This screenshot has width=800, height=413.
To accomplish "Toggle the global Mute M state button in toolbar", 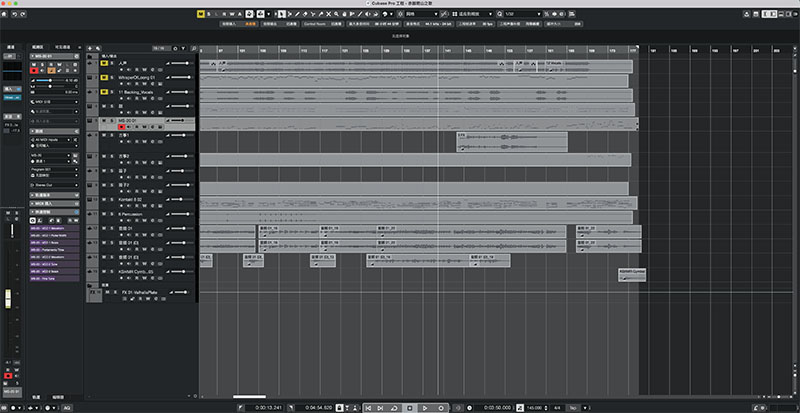I will pos(202,14).
